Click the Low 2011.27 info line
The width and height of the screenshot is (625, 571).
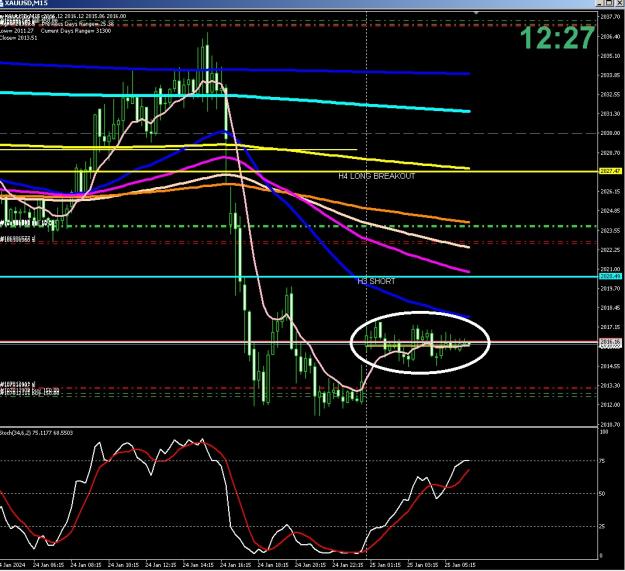coord(17,31)
